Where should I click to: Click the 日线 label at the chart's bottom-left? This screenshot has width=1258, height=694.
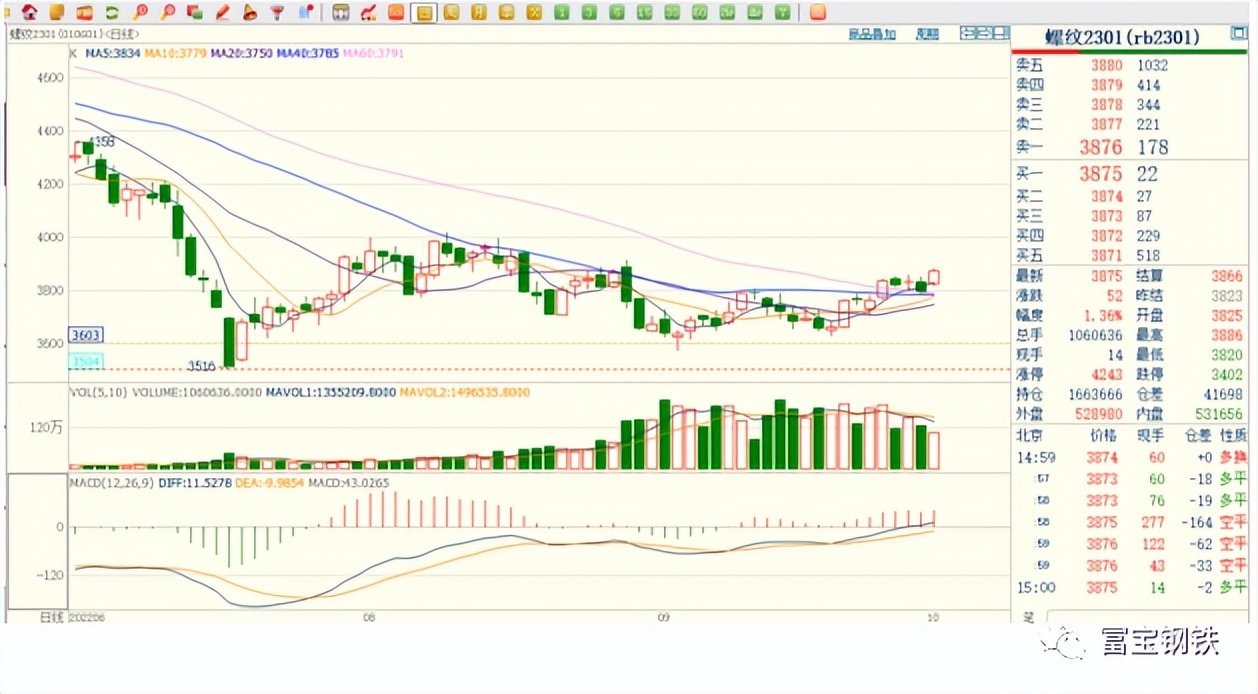51,616
